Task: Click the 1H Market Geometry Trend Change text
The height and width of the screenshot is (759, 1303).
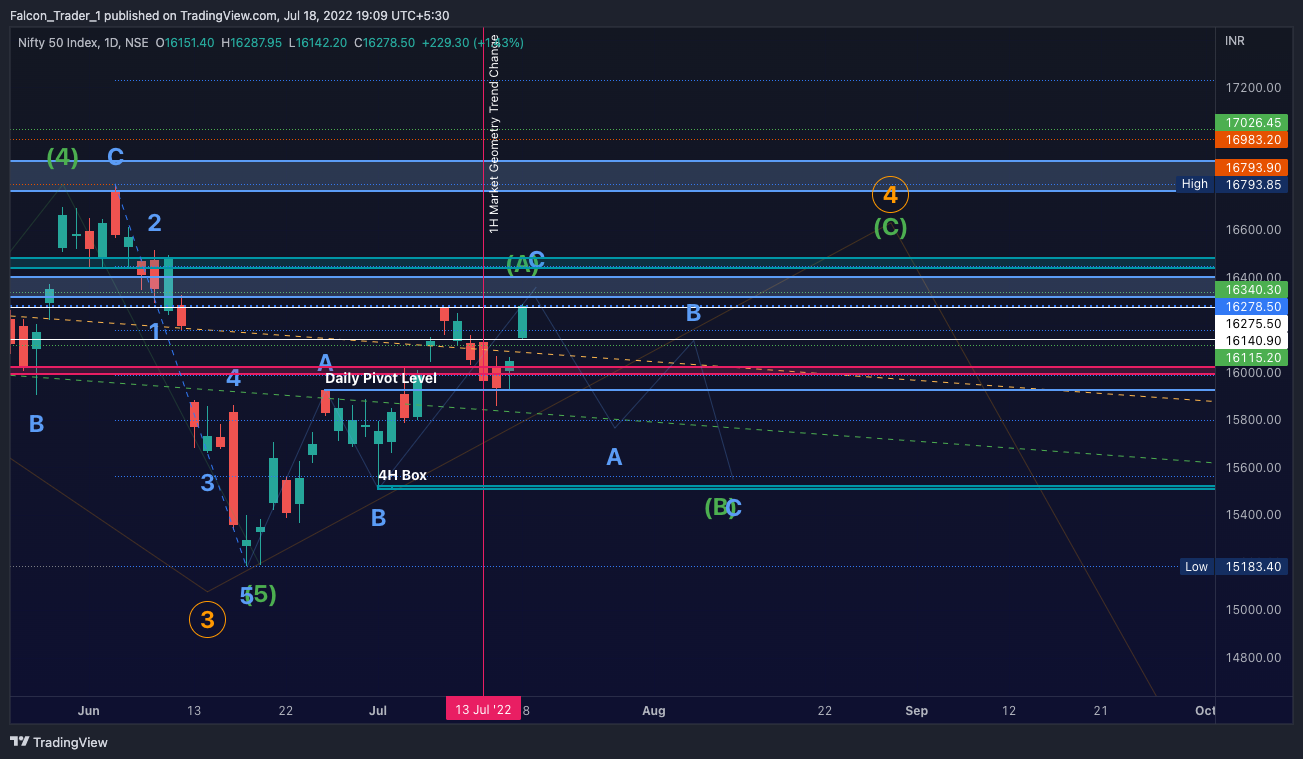Action: 494,134
